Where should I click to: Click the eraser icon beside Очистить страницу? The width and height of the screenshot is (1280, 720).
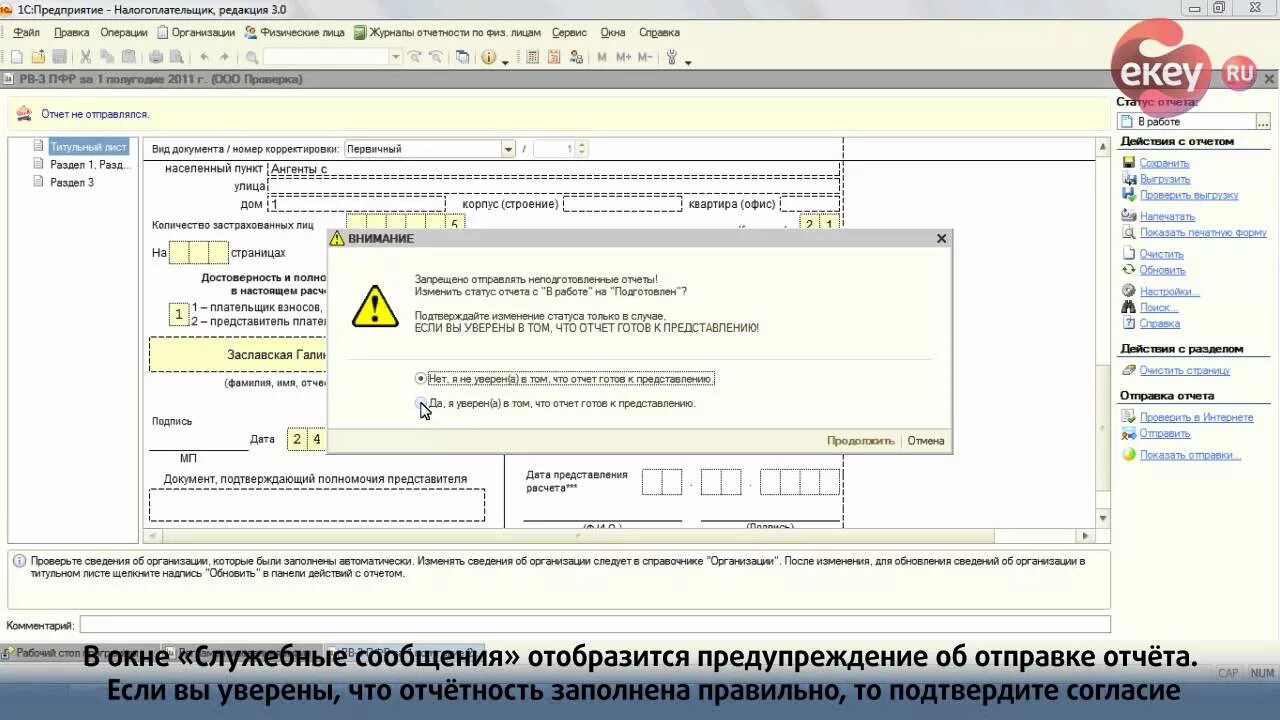[1129, 370]
